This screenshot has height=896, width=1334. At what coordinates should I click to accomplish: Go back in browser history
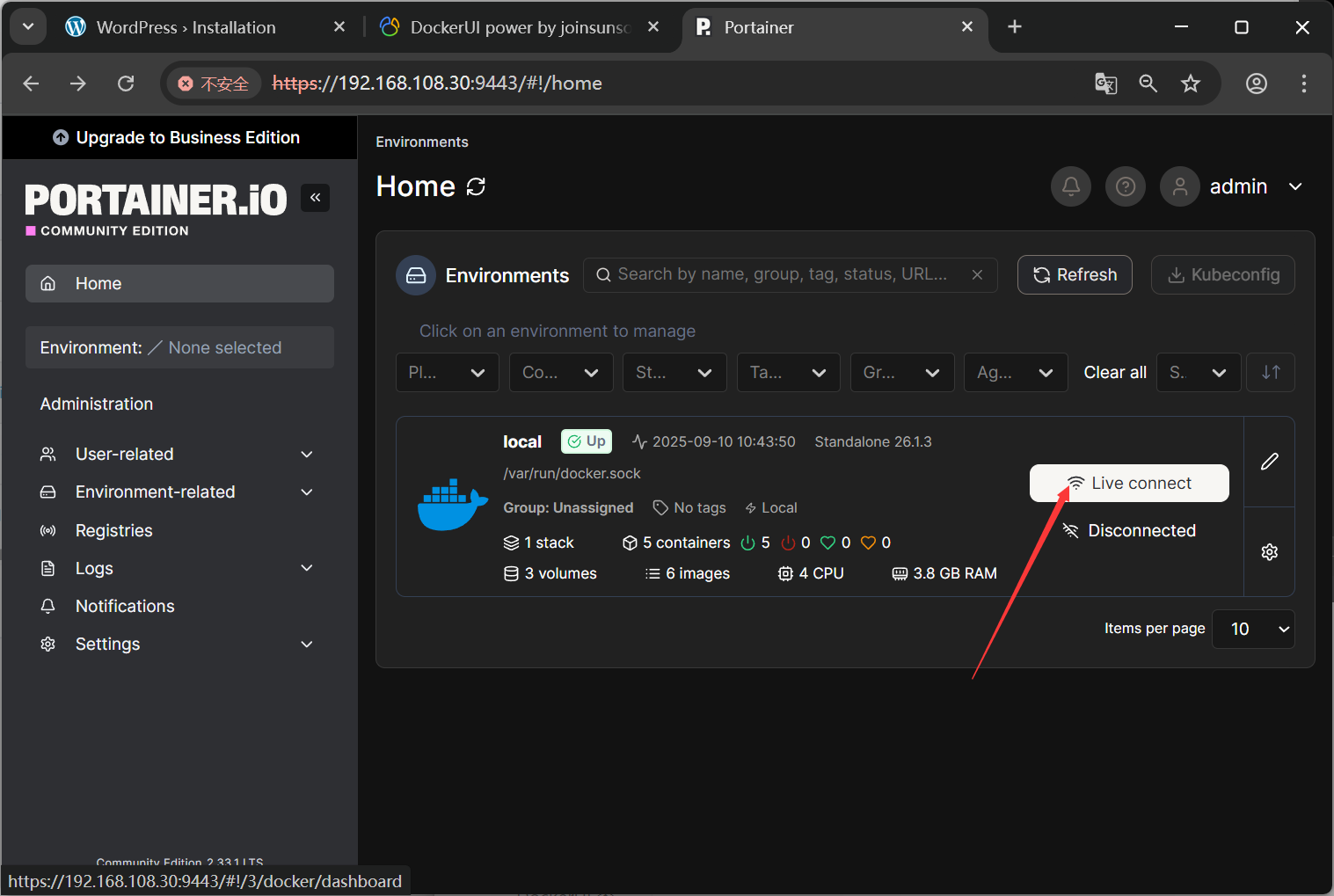[32, 84]
